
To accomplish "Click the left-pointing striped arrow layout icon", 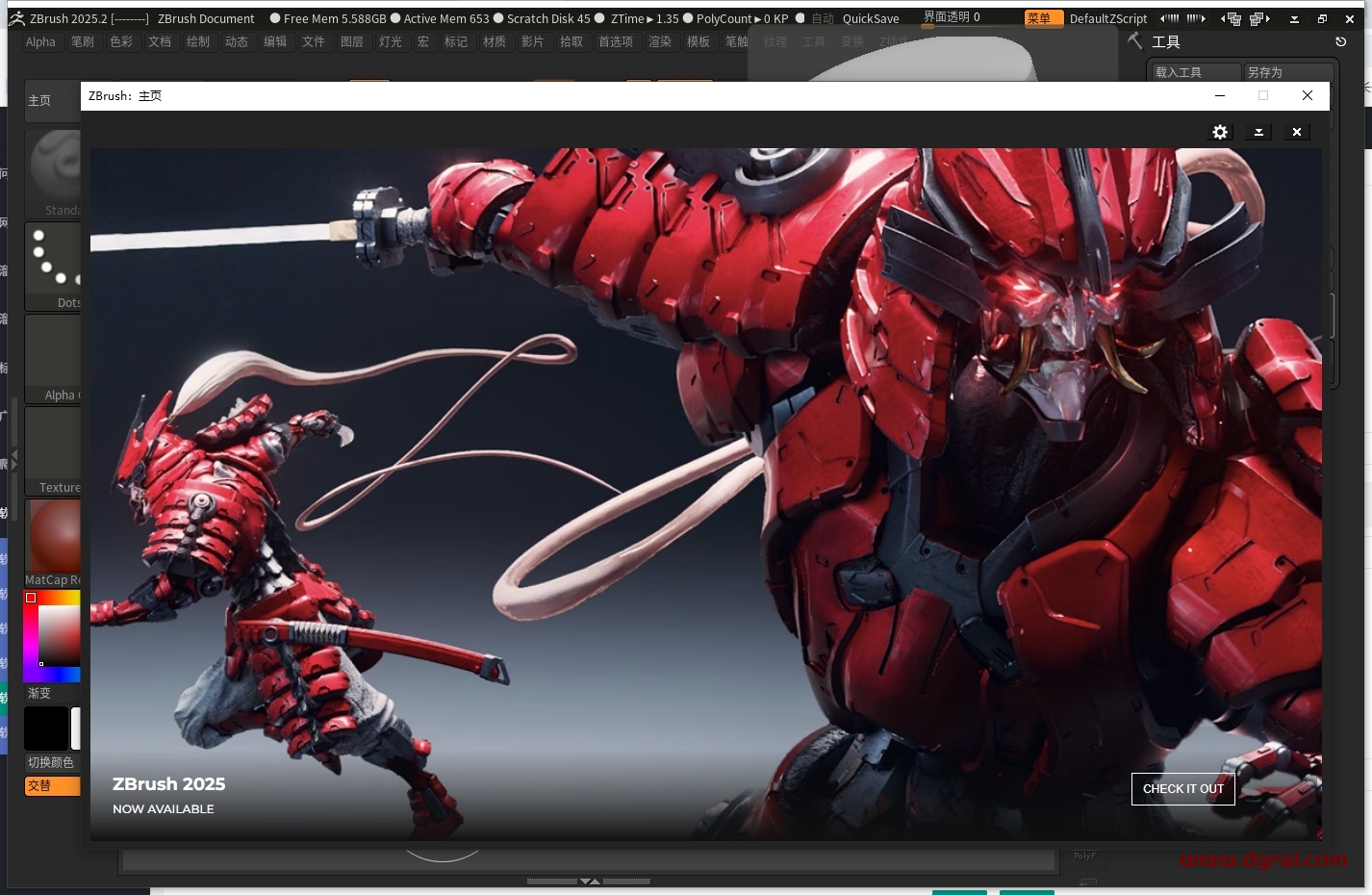I will coord(1169,18).
